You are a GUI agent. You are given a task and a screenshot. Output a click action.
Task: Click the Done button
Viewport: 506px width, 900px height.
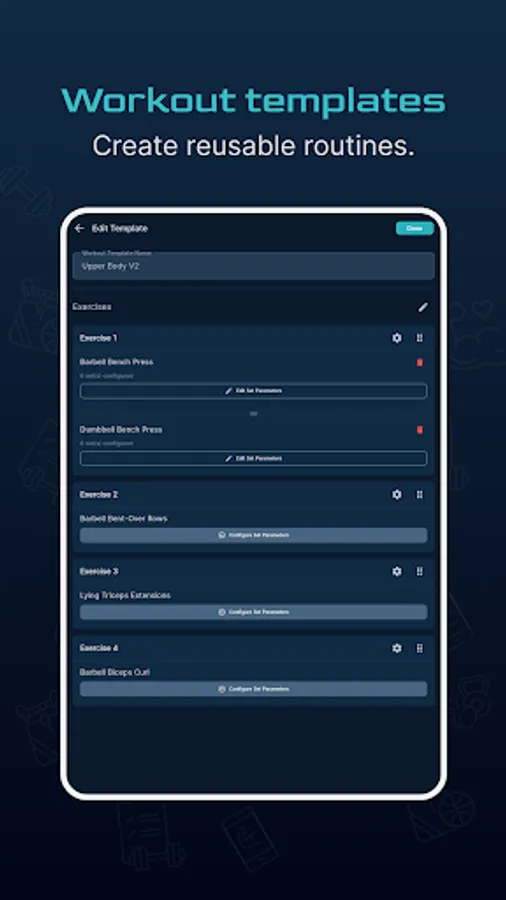pyautogui.click(x=414, y=228)
